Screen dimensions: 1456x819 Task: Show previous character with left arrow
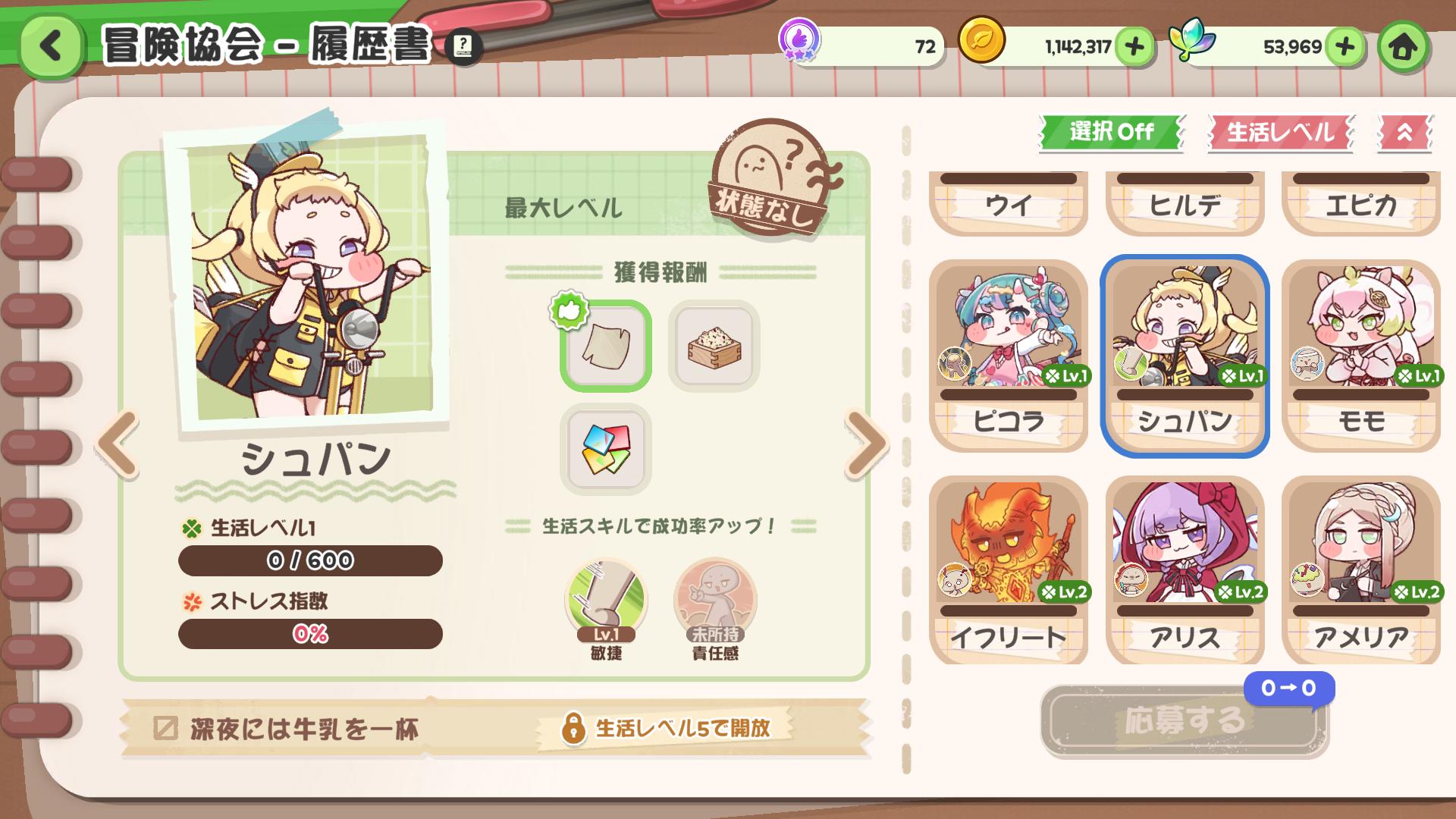tap(118, 444)
